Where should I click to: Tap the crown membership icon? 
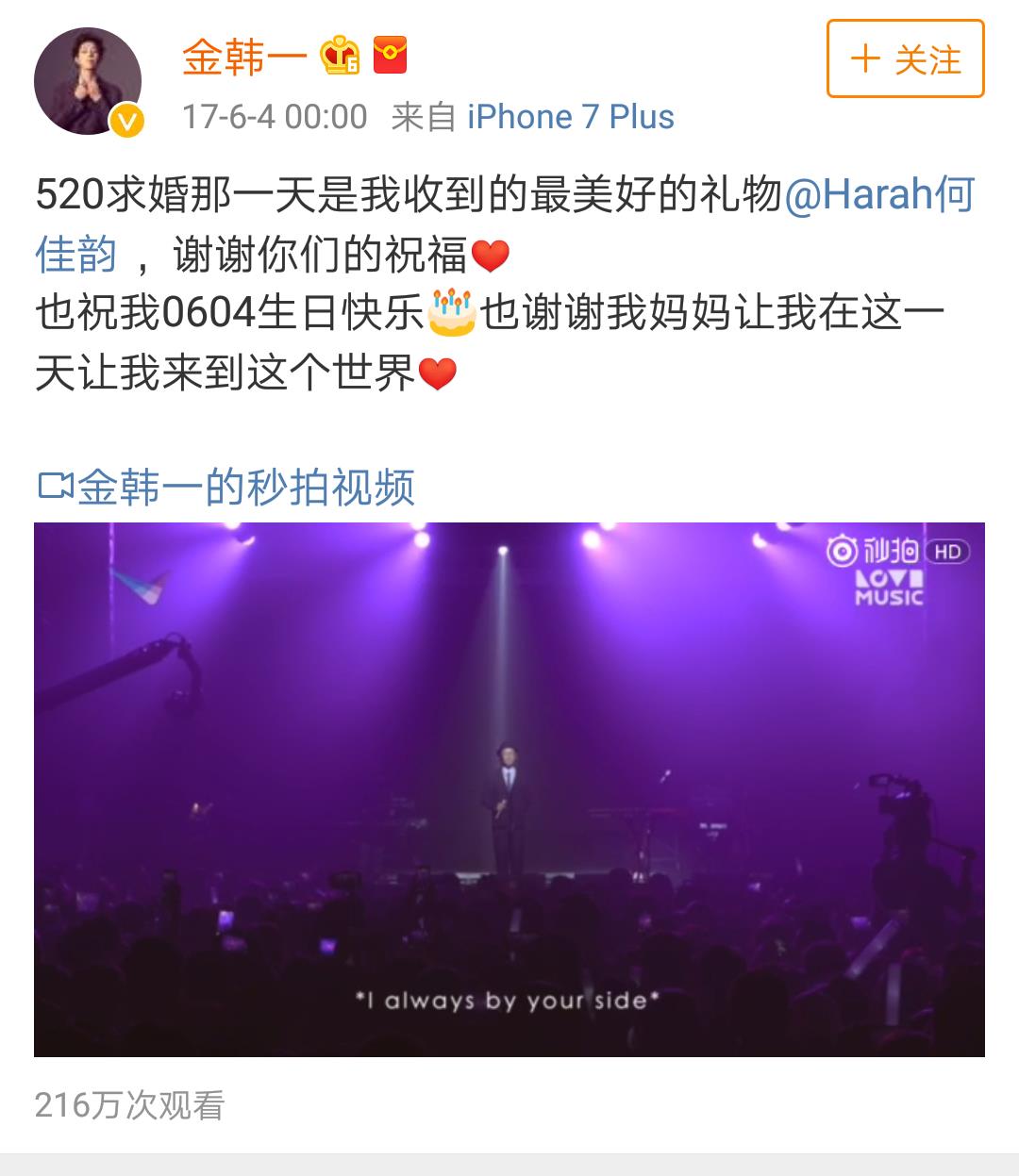(340, 56)
